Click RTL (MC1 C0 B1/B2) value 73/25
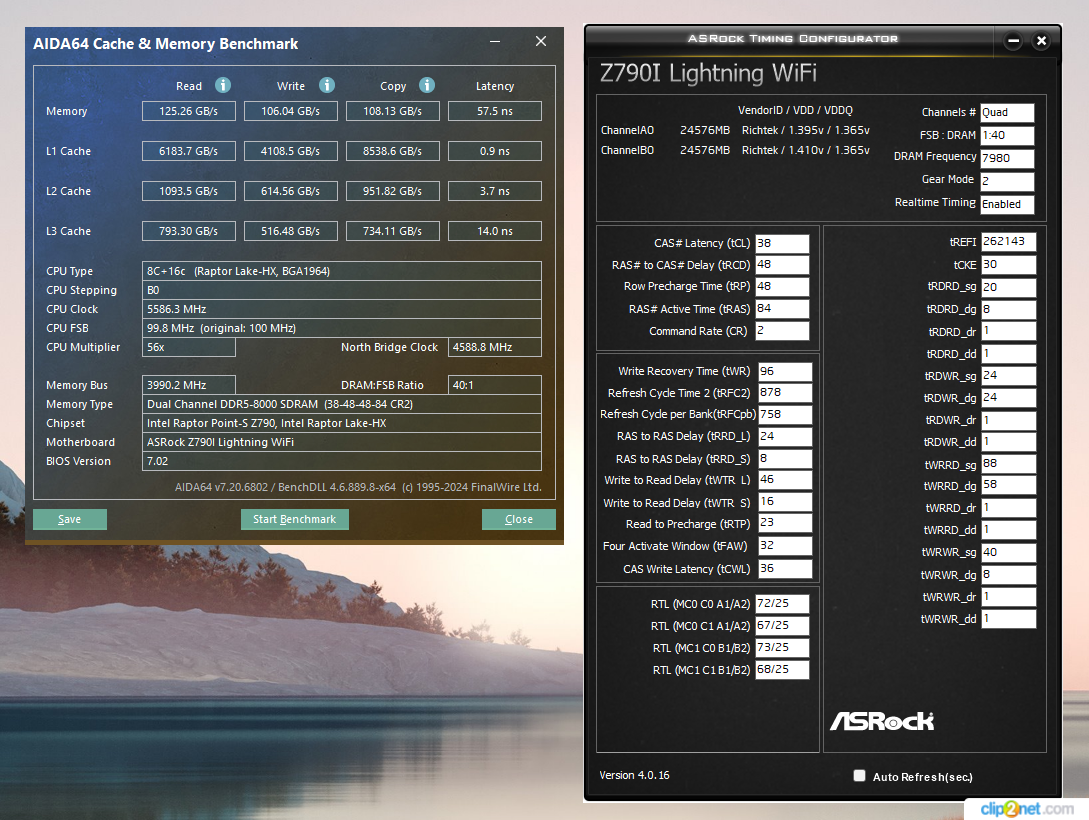Screen dimensions: 1089x820 (782, 648)
